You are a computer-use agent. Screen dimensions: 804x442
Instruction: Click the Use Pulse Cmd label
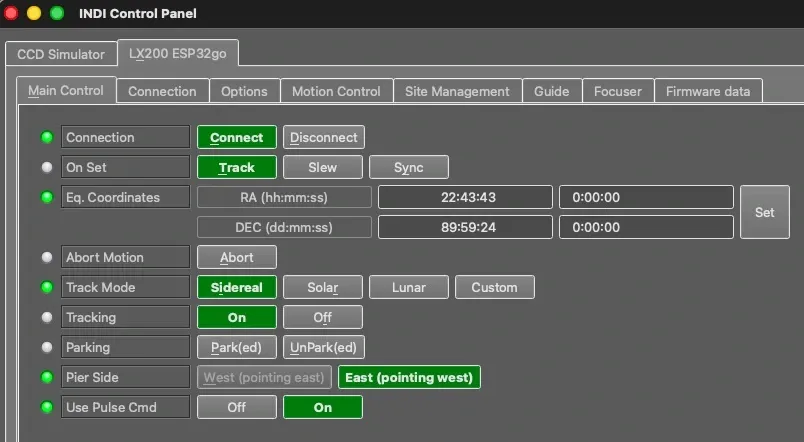pos(126,407)
